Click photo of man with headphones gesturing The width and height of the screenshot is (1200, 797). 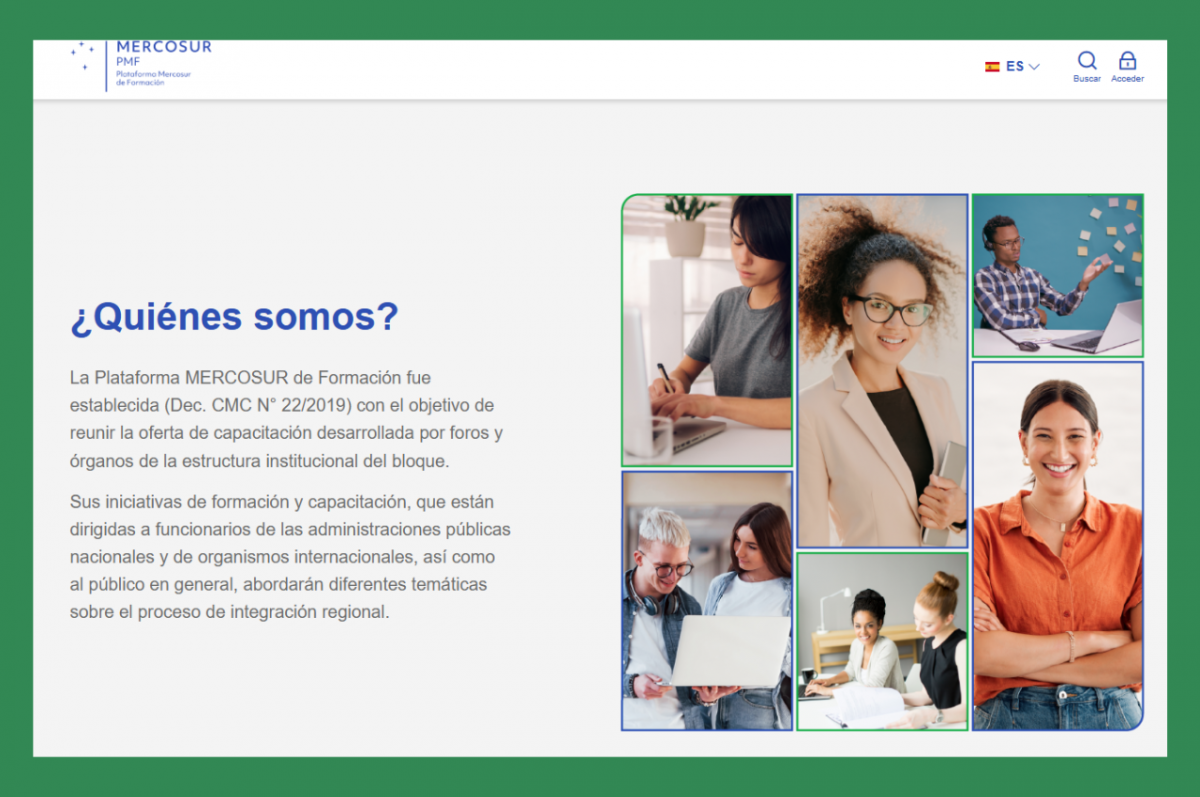pyautogui.click(x=1057, y=275)
